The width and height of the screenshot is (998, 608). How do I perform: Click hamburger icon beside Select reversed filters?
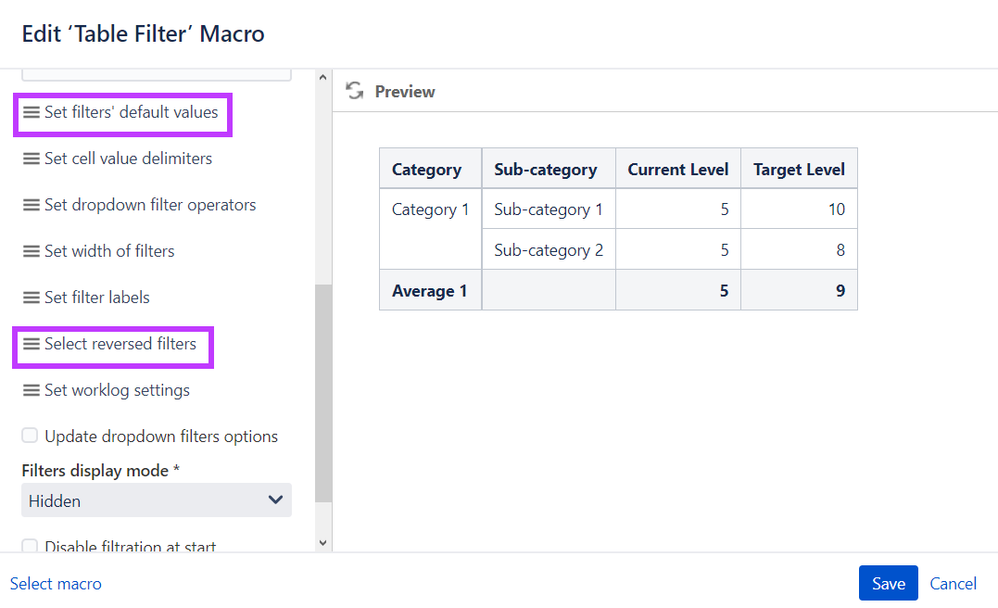coord(32,344)
